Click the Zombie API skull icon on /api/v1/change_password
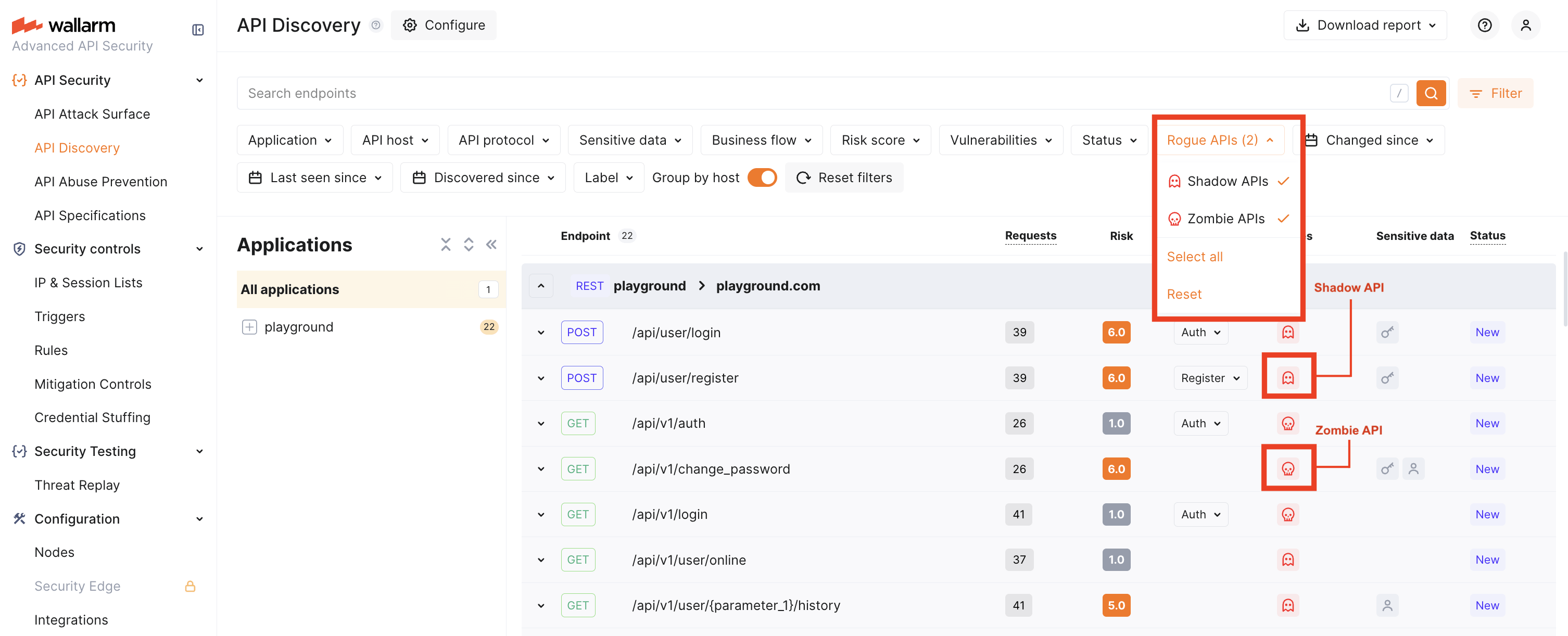Screen dimensions: 1568x636 (x=1288, y=468)
